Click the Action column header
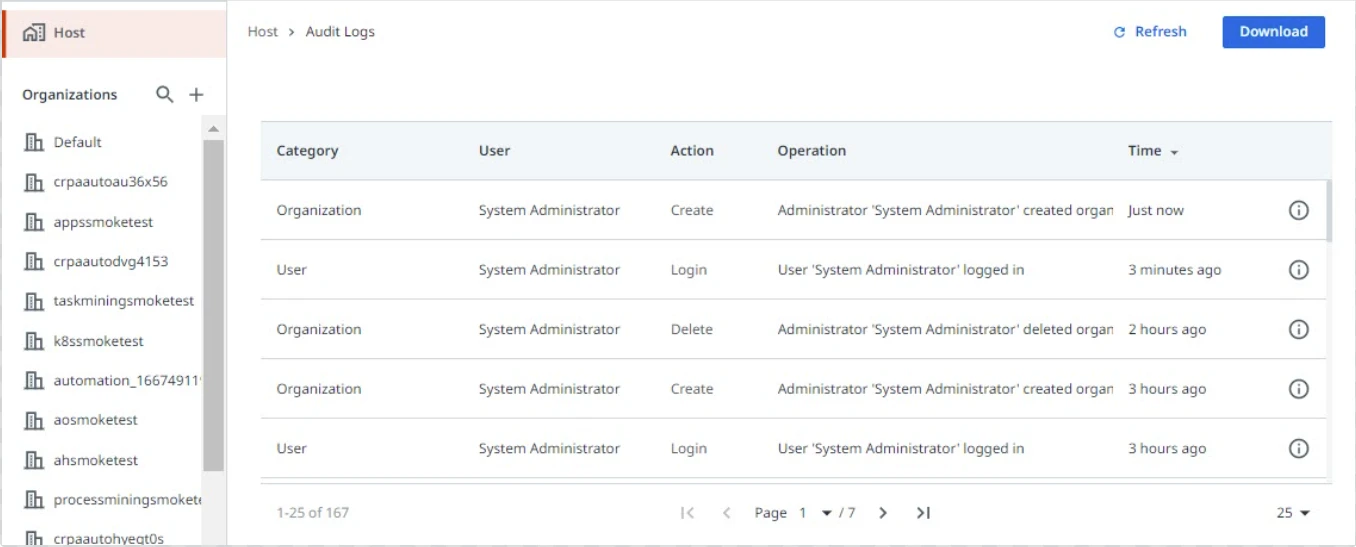 tap(692, 151)
